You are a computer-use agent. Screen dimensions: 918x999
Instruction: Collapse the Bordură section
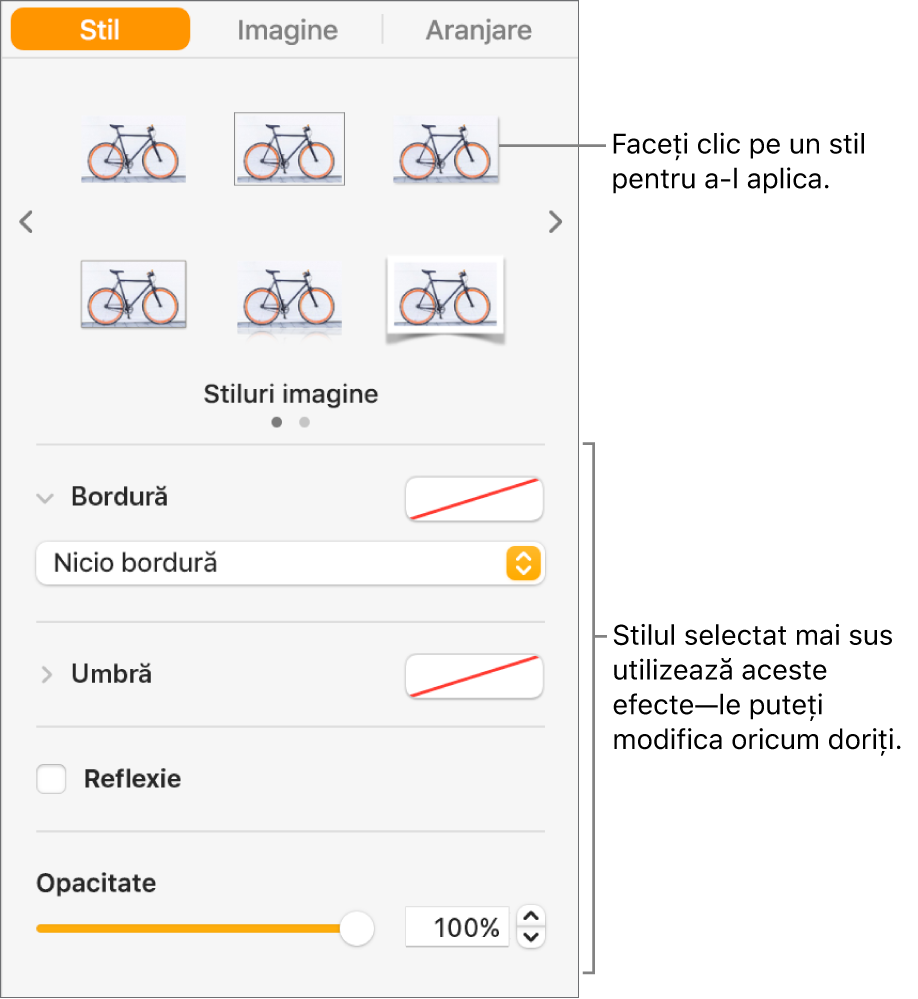(x=45, y=498)
